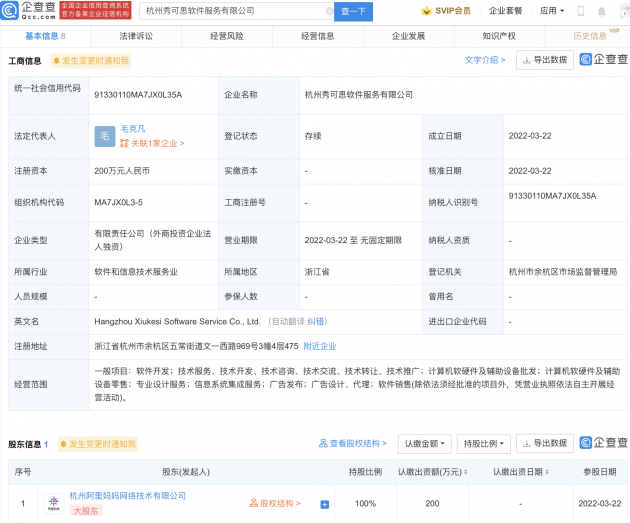Click the 登记机关 value 杭州市余杭区市场监督管理局
The image size is (630, 523).
click(x=563, y=272)
